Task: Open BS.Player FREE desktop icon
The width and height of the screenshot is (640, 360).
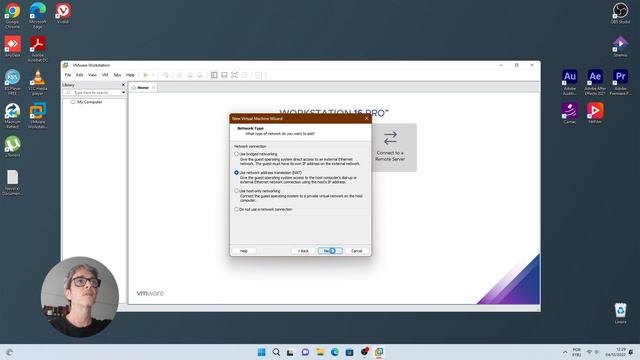Action: pos(12,82)
